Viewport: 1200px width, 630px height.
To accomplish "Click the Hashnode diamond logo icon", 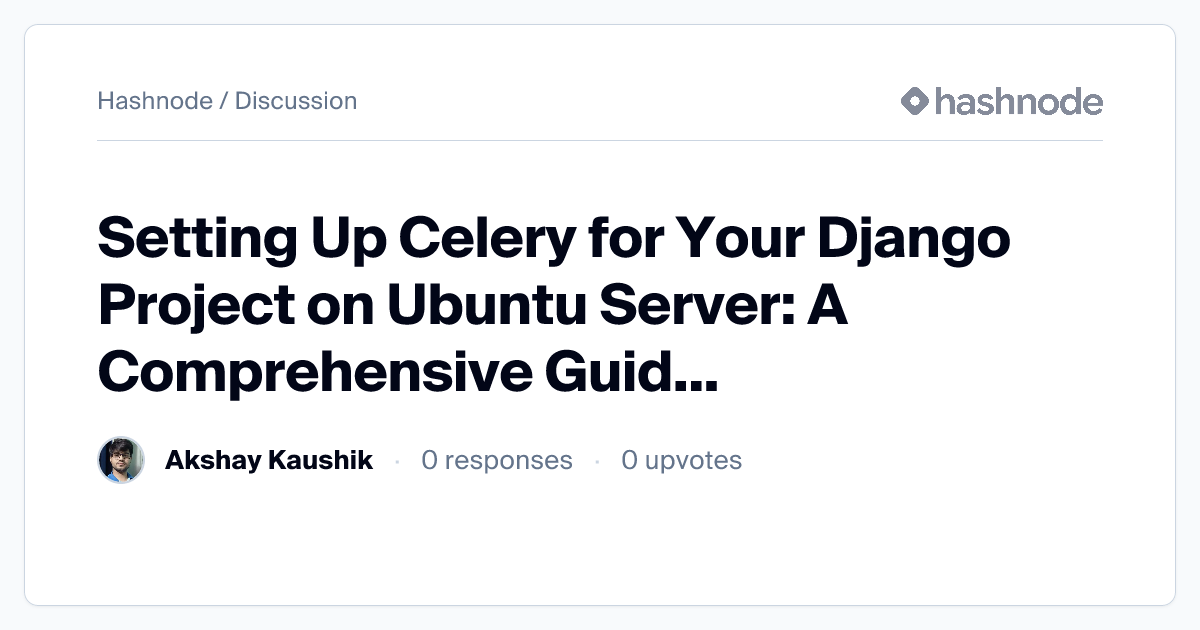I will [x=915, y=101].
